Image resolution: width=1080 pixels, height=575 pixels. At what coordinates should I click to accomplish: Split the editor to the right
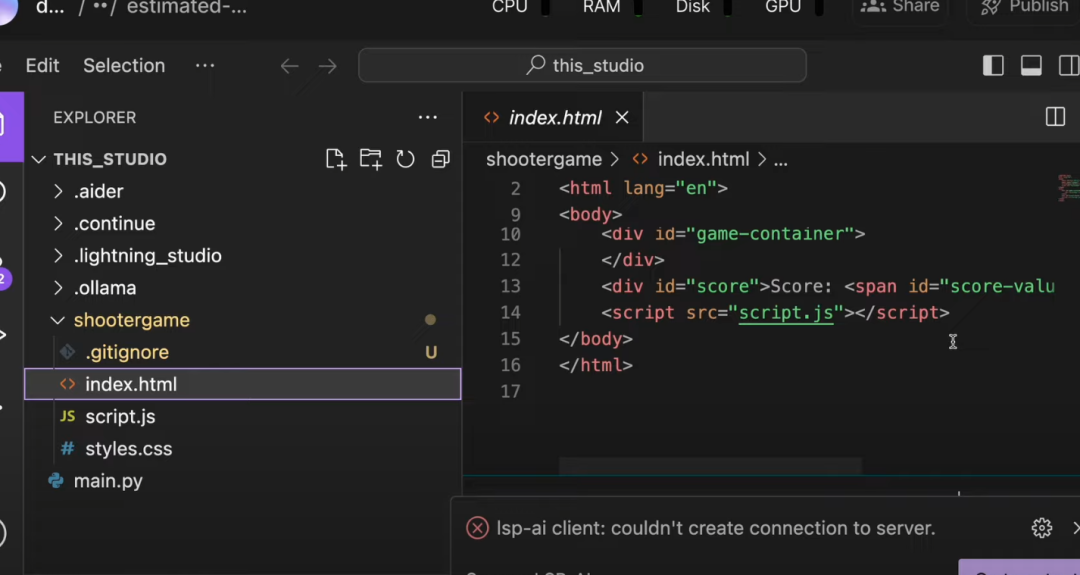[x=1055, y=117]
